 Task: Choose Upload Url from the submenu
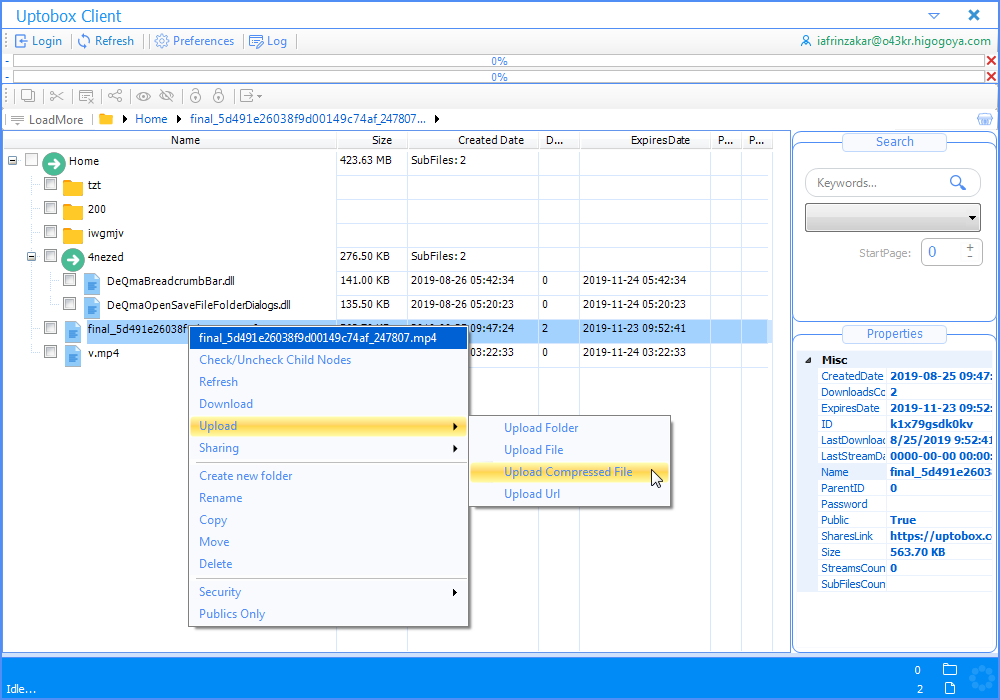click(570, 494)
